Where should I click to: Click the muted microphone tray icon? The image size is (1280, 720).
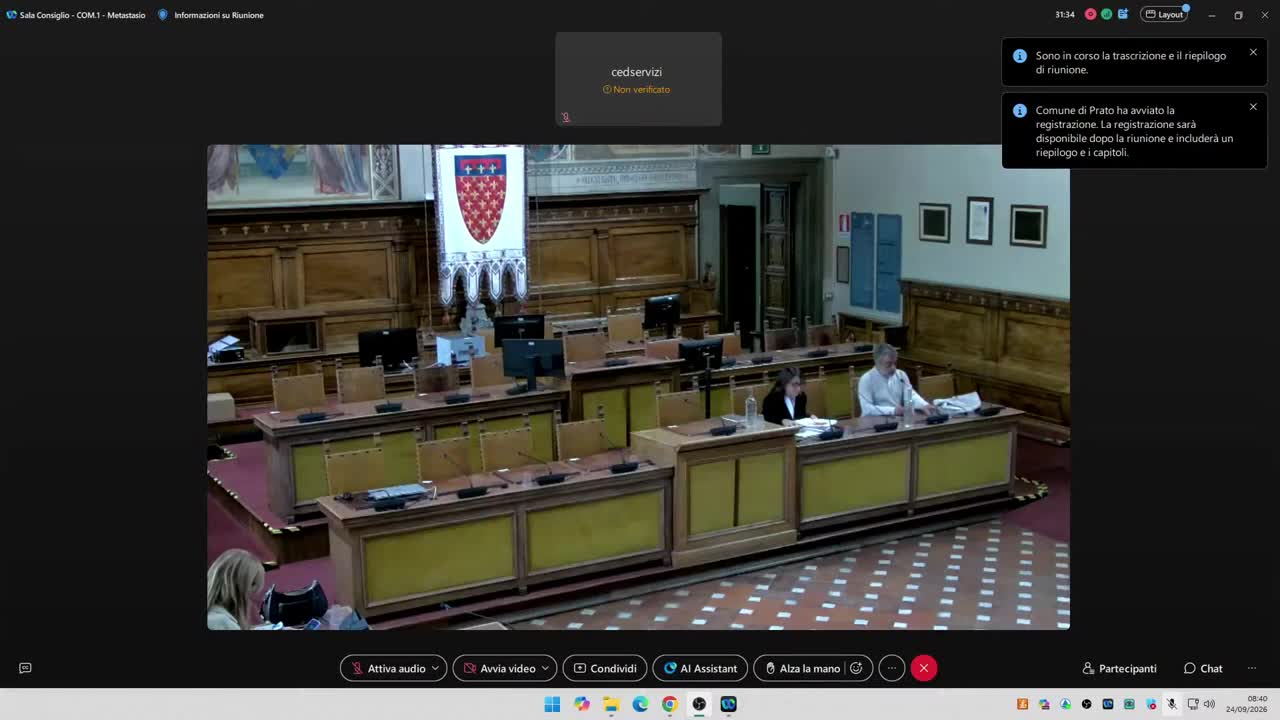click(x=1172, y=704)
